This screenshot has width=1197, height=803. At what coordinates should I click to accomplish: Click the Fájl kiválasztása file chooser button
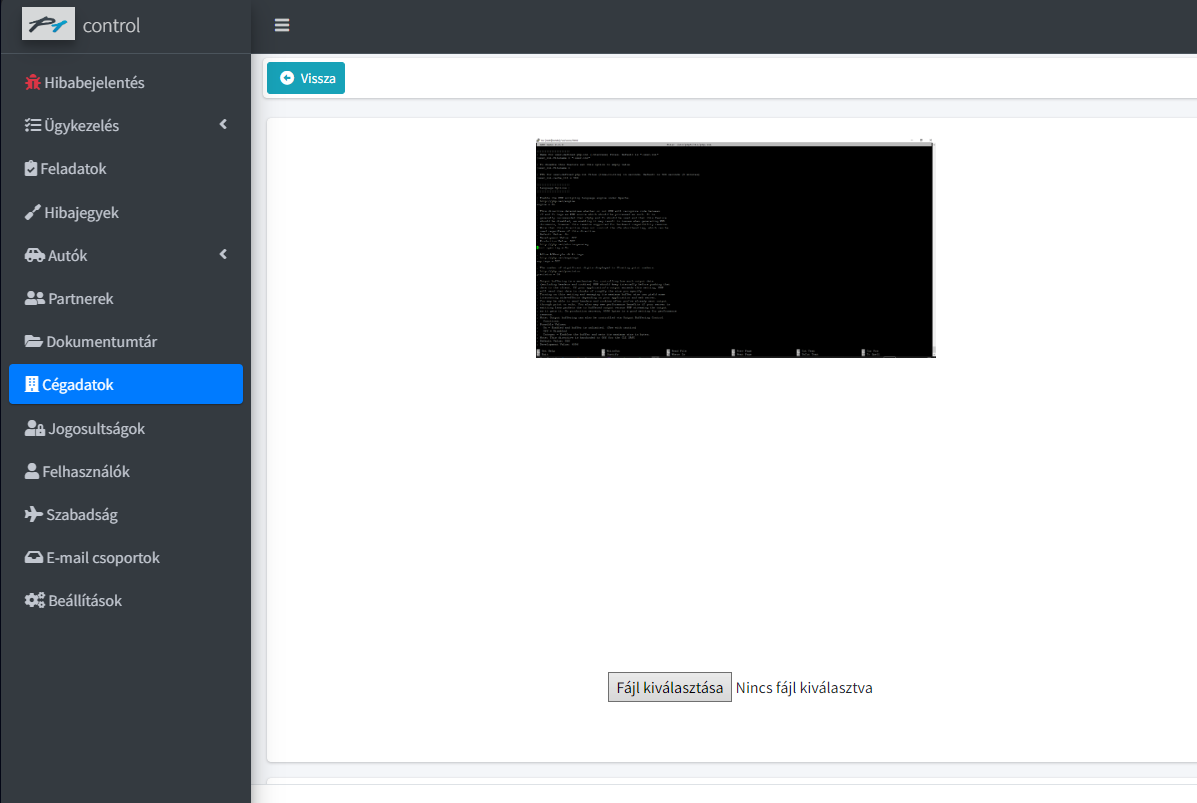pyautogui.click(x=669, y=687)
